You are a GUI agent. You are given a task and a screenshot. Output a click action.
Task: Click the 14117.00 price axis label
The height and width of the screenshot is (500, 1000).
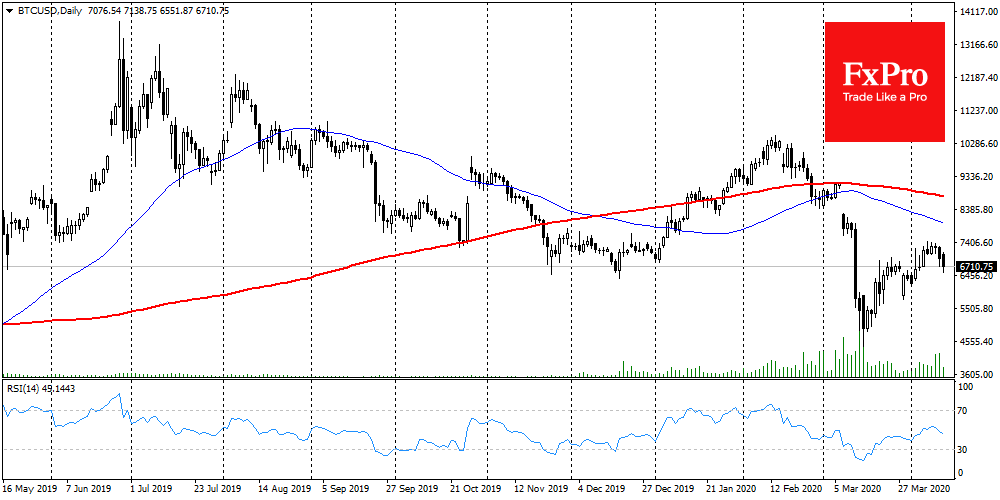click(976, 12)
